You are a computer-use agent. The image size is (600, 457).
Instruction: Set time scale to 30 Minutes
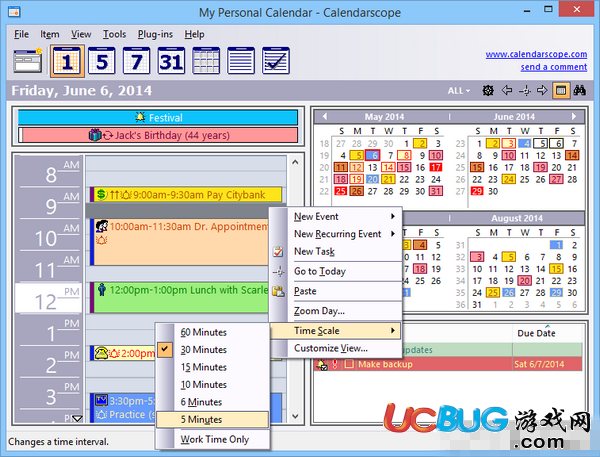click(213, 349)
